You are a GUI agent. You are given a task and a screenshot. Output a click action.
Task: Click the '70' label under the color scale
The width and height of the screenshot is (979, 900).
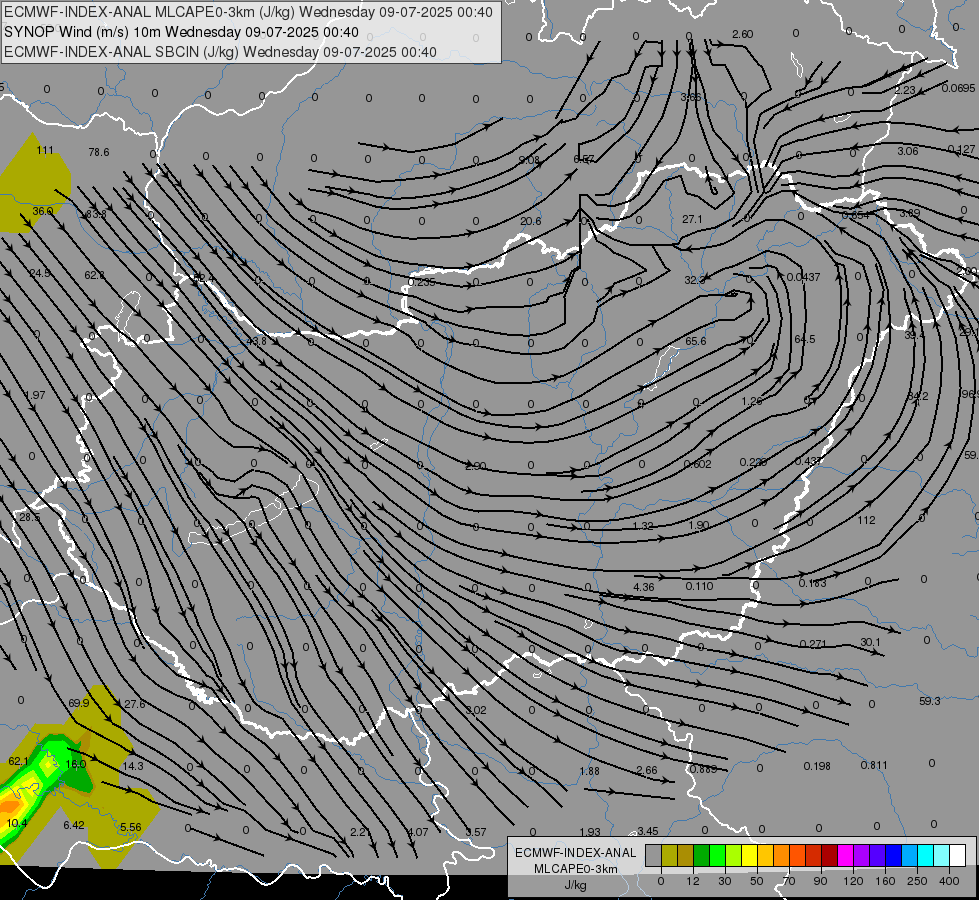click(x=789, y=881)
